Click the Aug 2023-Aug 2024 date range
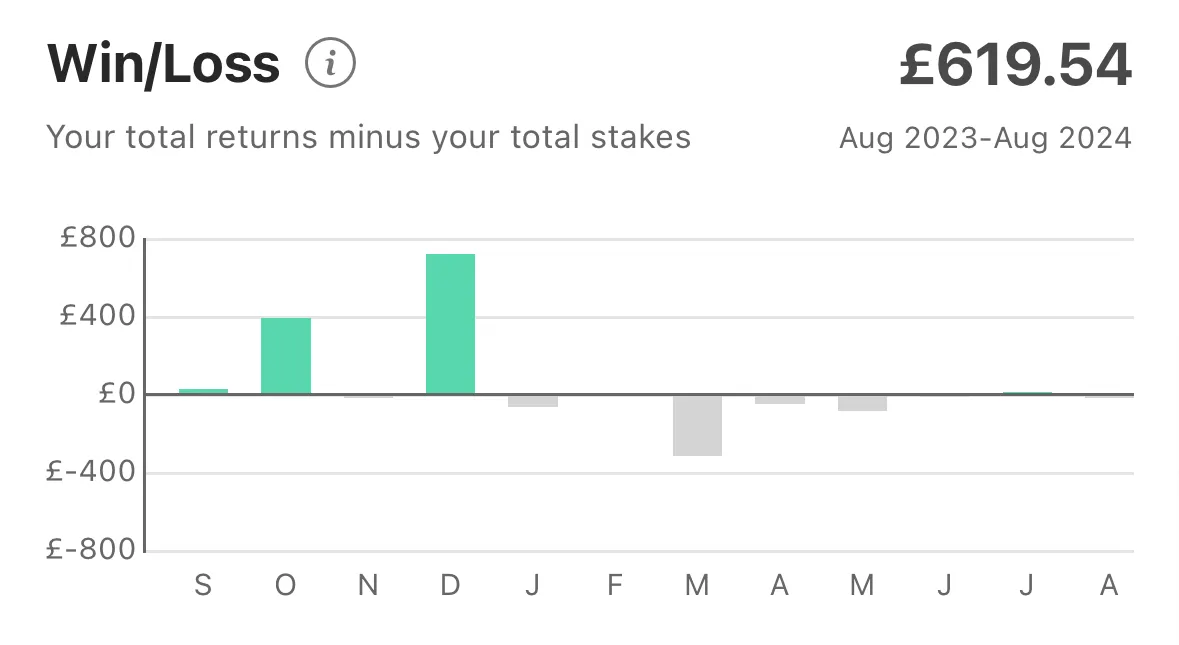 point(985,138)
